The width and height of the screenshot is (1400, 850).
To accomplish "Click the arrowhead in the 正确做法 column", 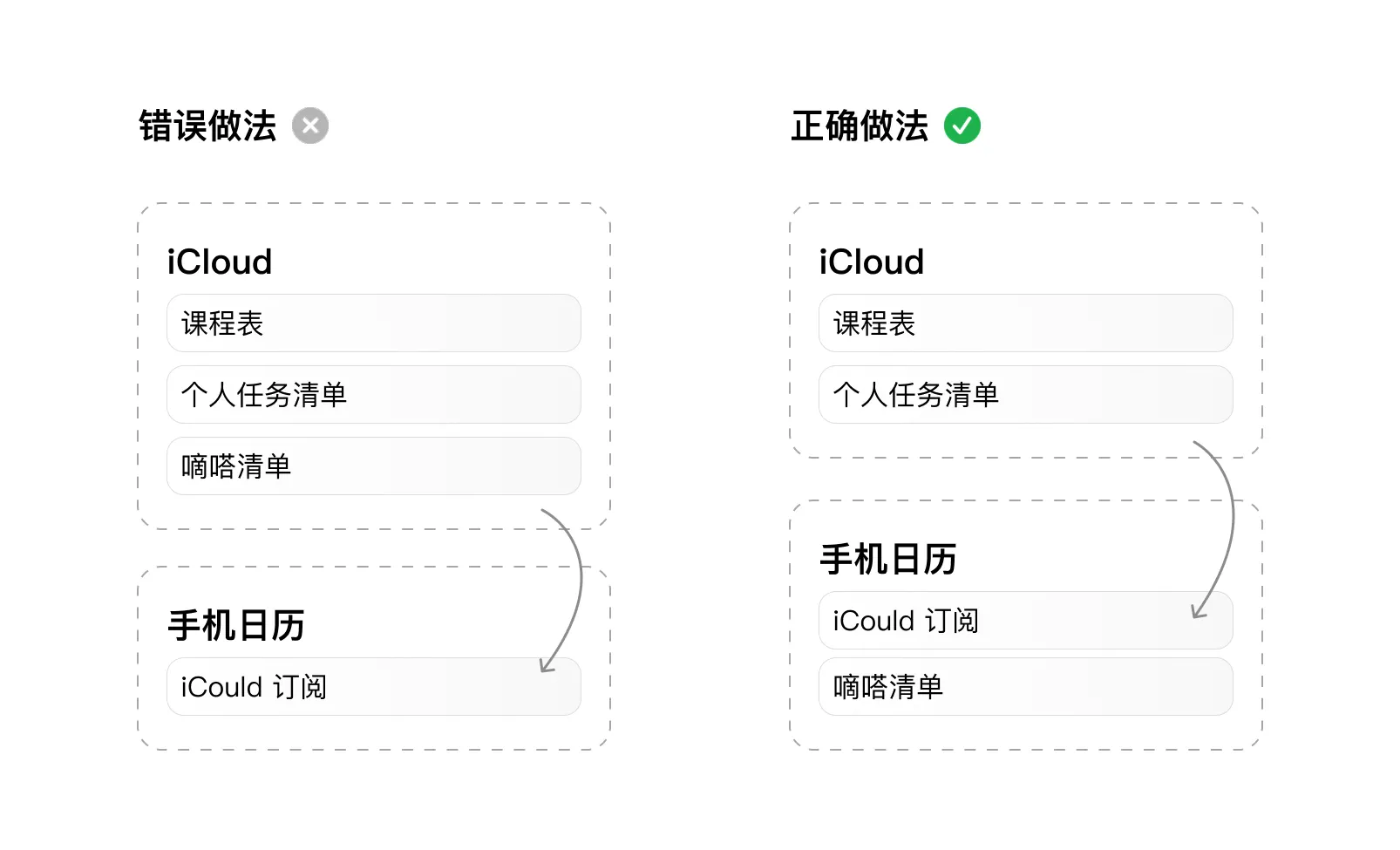I will 1198,613.
